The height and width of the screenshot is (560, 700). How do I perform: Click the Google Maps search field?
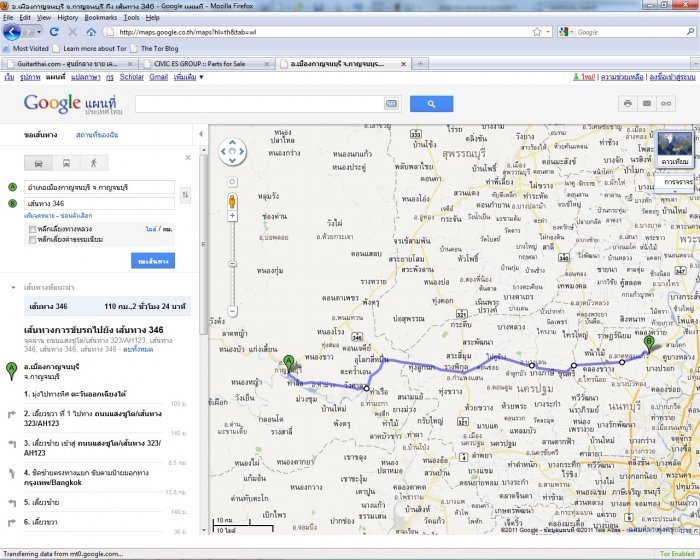pos(259,104)
